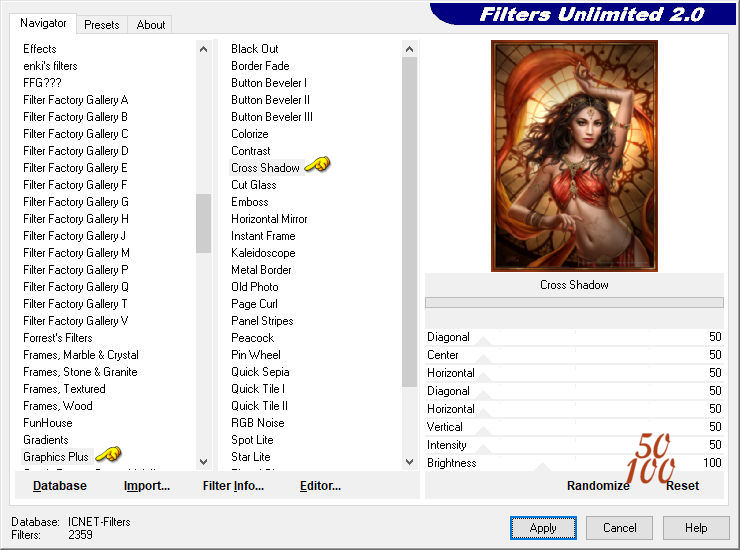Select the FFG??? category
Viewport: 740px width, 550px height.
(x=42, y=83)
